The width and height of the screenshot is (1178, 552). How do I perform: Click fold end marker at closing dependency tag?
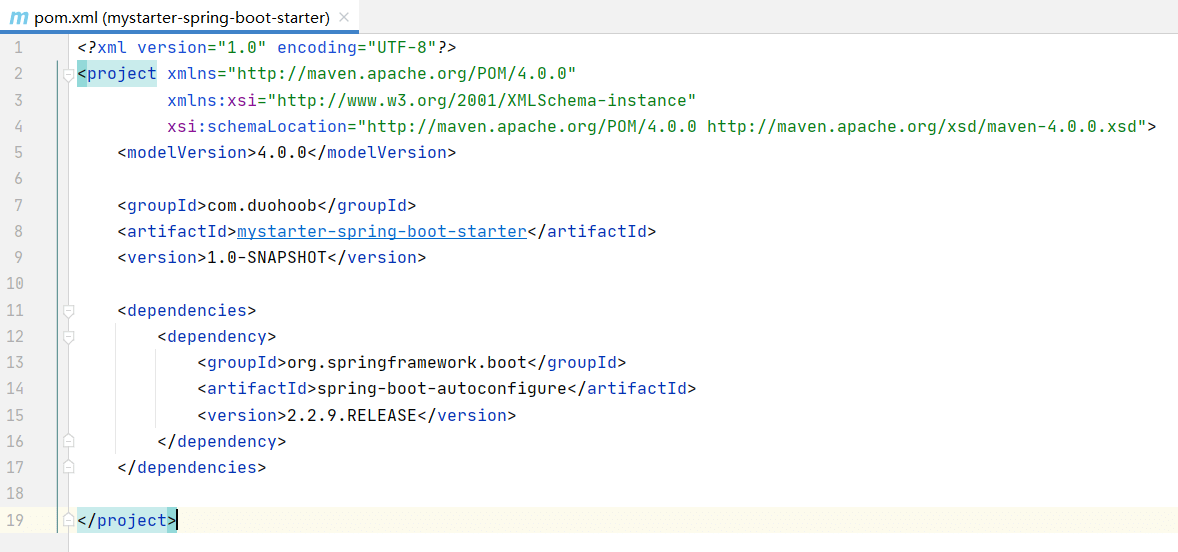tap(68, 441)
